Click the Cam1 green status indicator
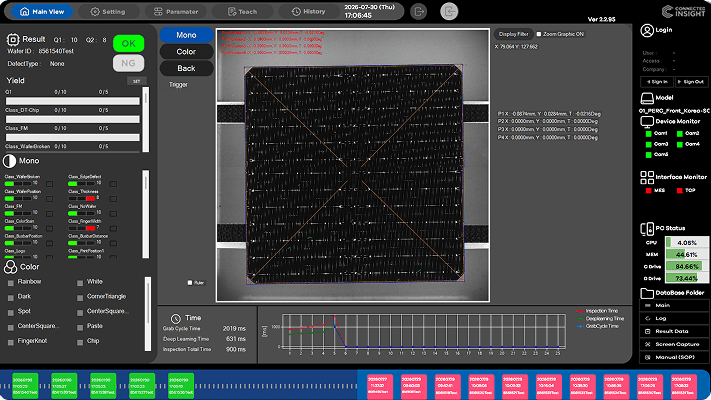711x400 pixels. 648,134
